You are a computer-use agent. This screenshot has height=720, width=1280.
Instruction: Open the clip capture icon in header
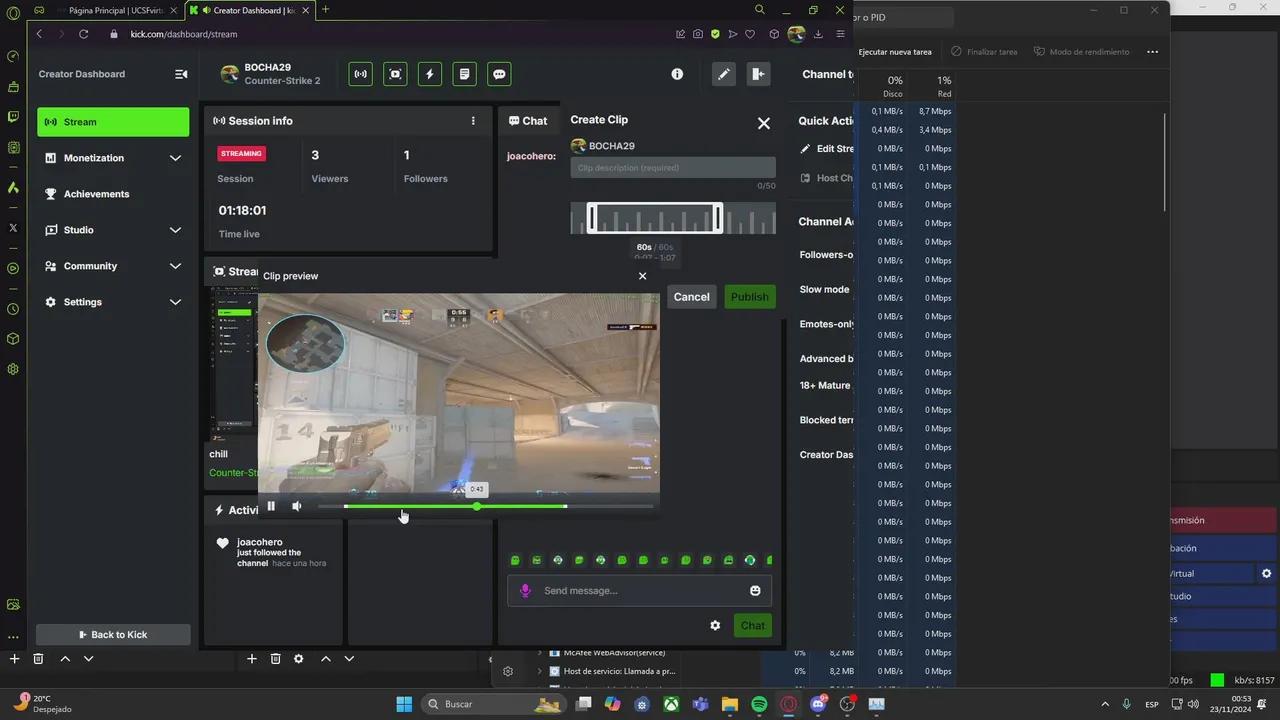[x=395, y=74]
